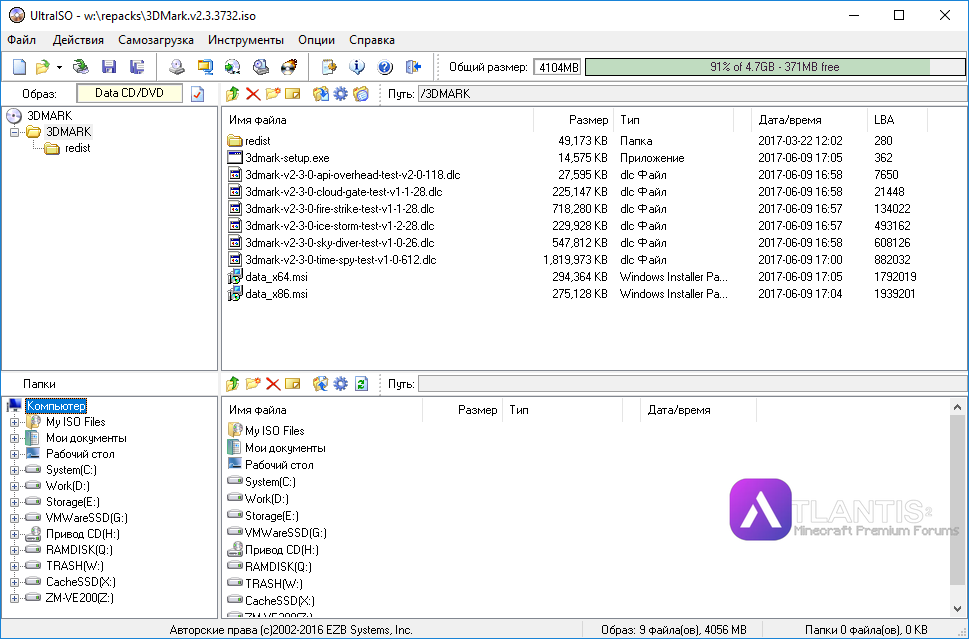This screenshot has width=969, height=639.
Task: Click the rename label icon in image toolbar
Action: coord(292,94)
